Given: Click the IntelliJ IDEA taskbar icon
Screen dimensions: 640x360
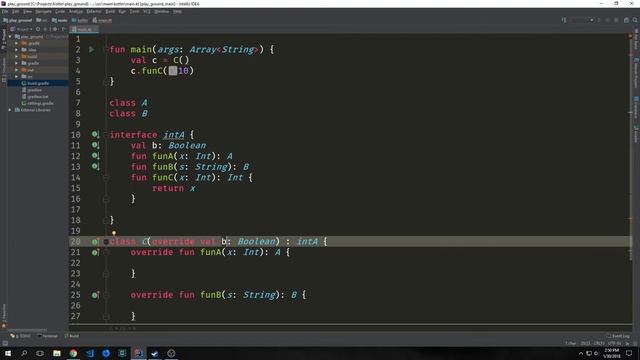Looking at the screenshot, I should click(x=138, y=353).
